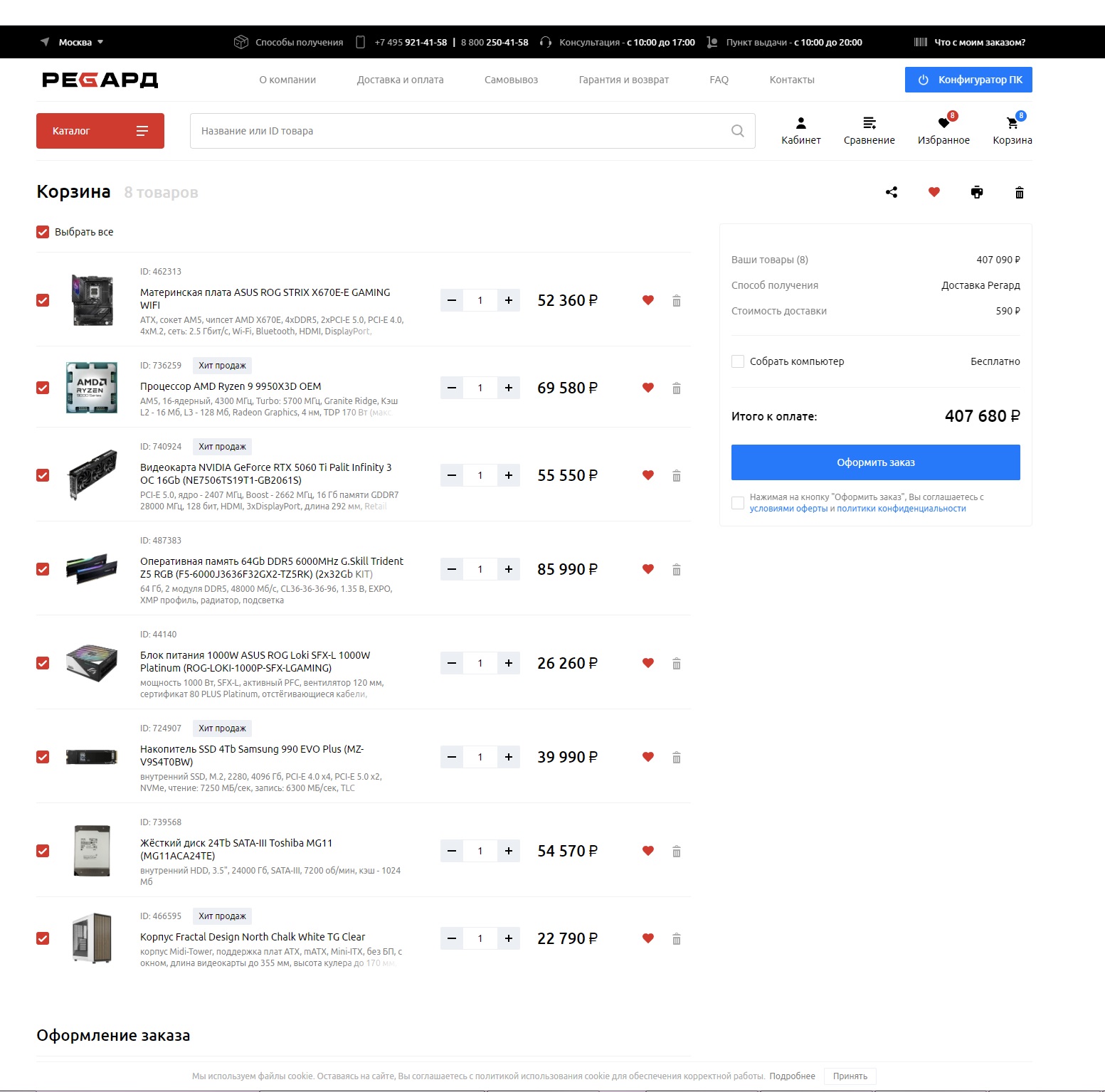
Task: Toggle favorite heart for G.Skill Trident memory
Action: 648,569
